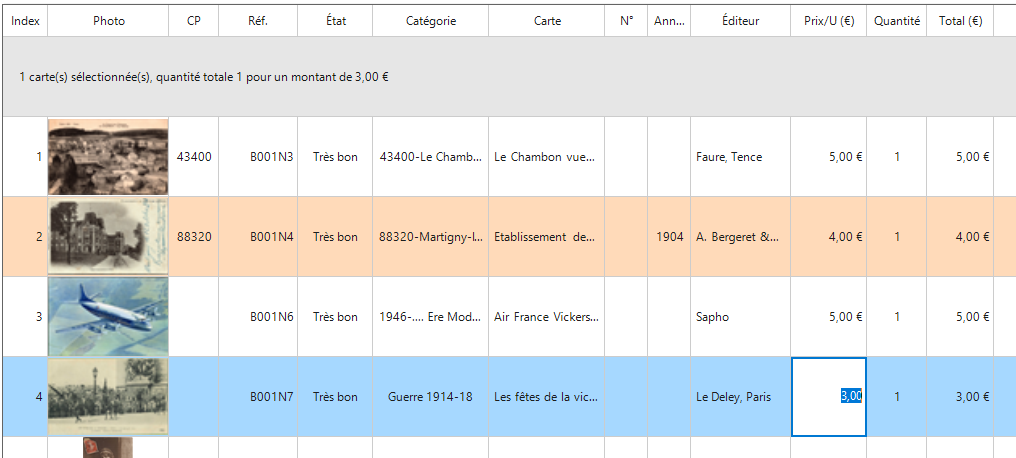Select the Sapho publisher cell
1016x458 pixels.
713,317
